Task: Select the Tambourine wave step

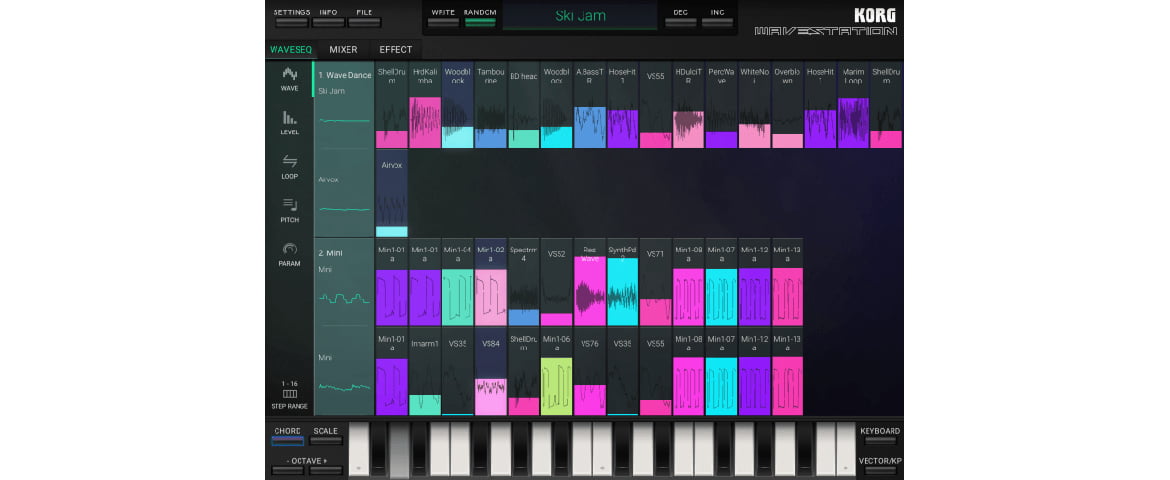Action: (x=490, y=105)
